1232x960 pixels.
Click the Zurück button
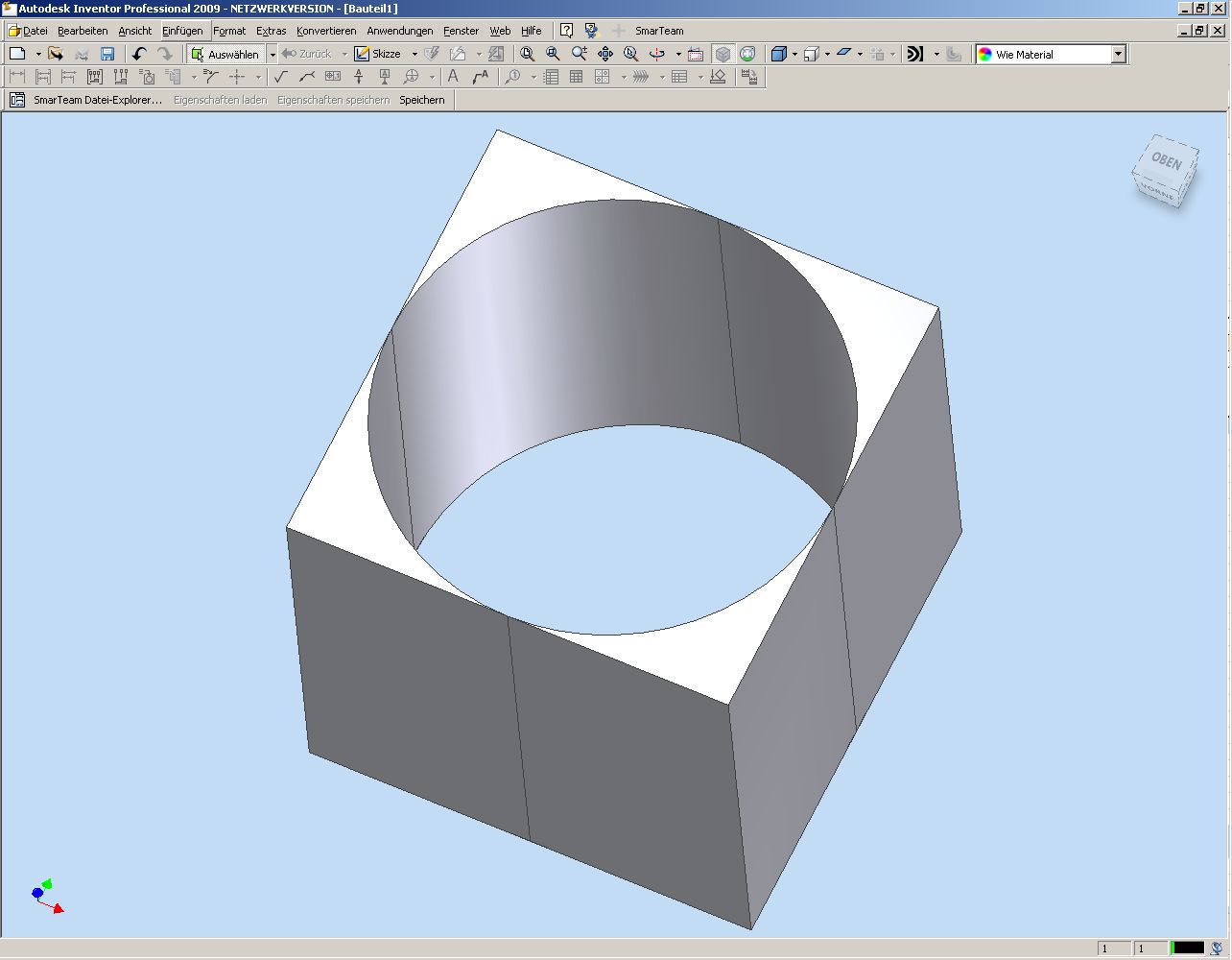pos(307,55)
